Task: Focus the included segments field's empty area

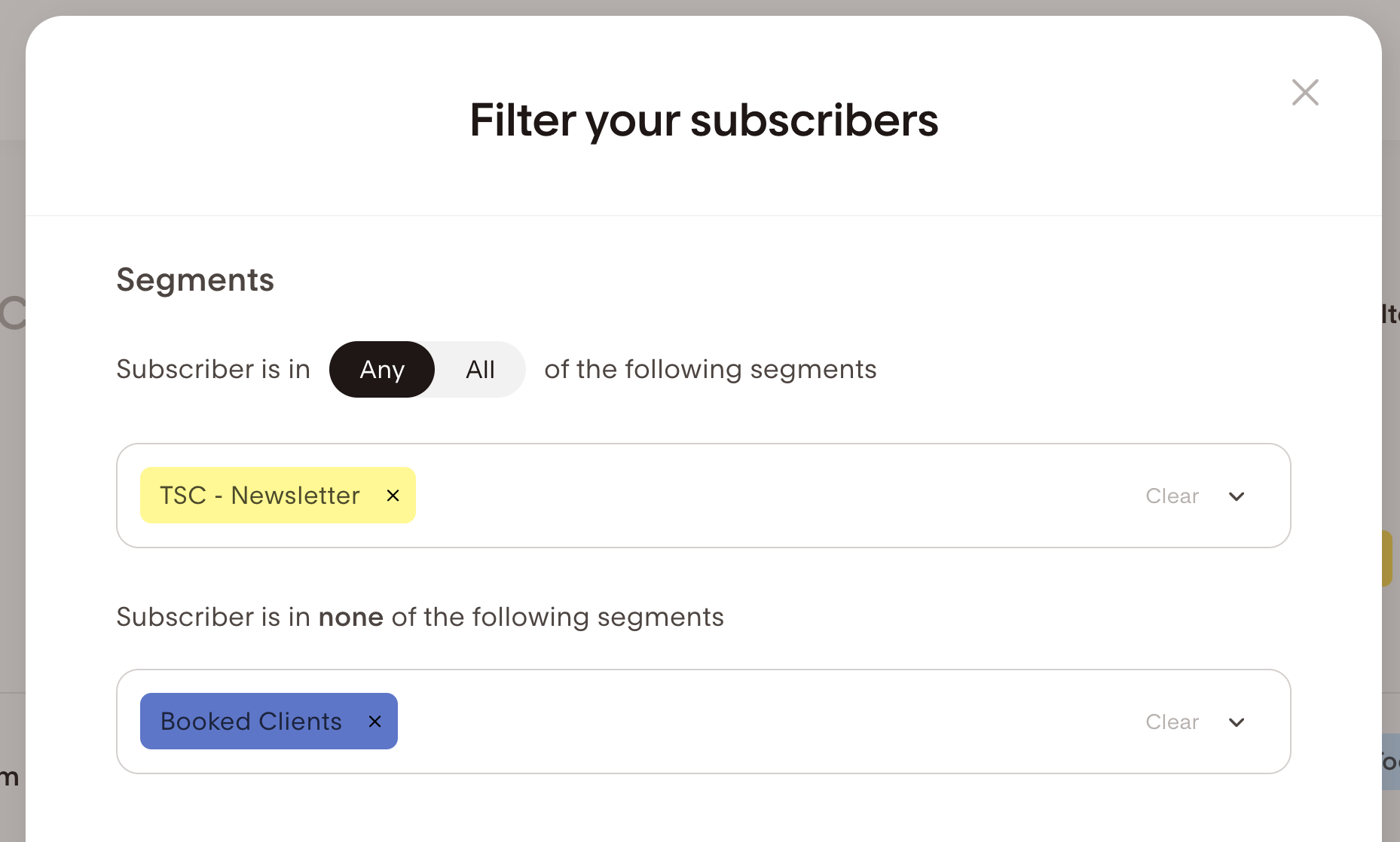Action: pyautogui.click(x=753, y=496)
